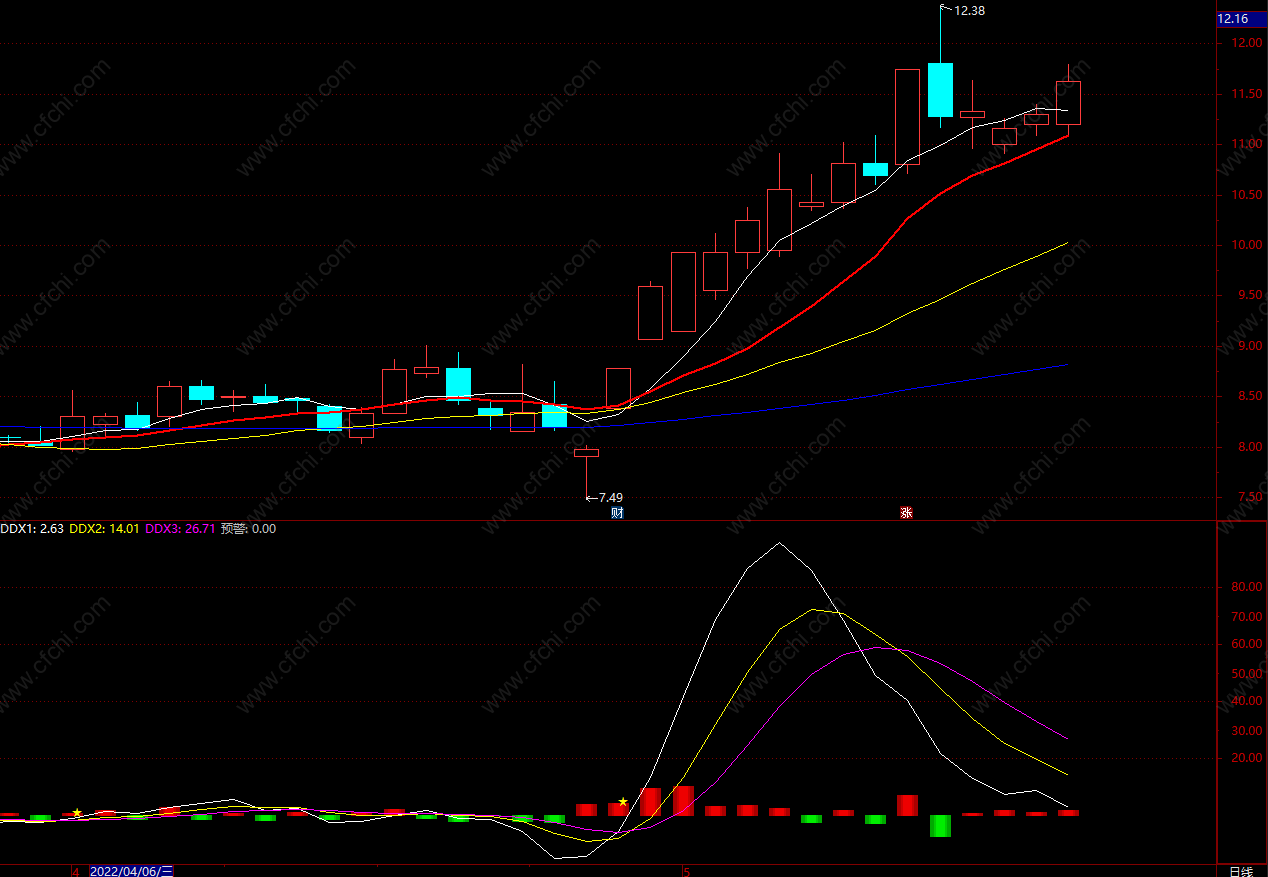Screen dimensions: 1268x877
Task: Click the largest green DDX histogram bar
Action: [940, 826]
